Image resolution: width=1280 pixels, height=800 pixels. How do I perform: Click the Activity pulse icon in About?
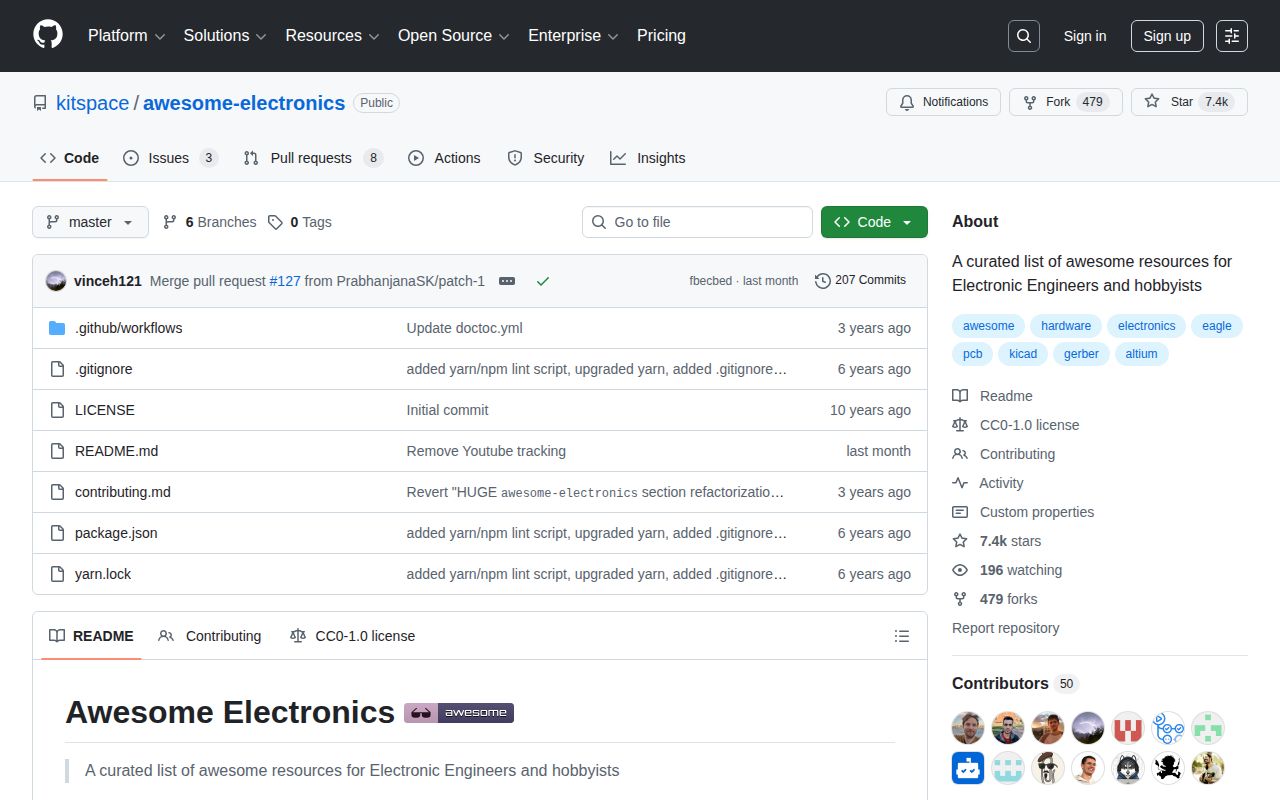click(960, 483)
